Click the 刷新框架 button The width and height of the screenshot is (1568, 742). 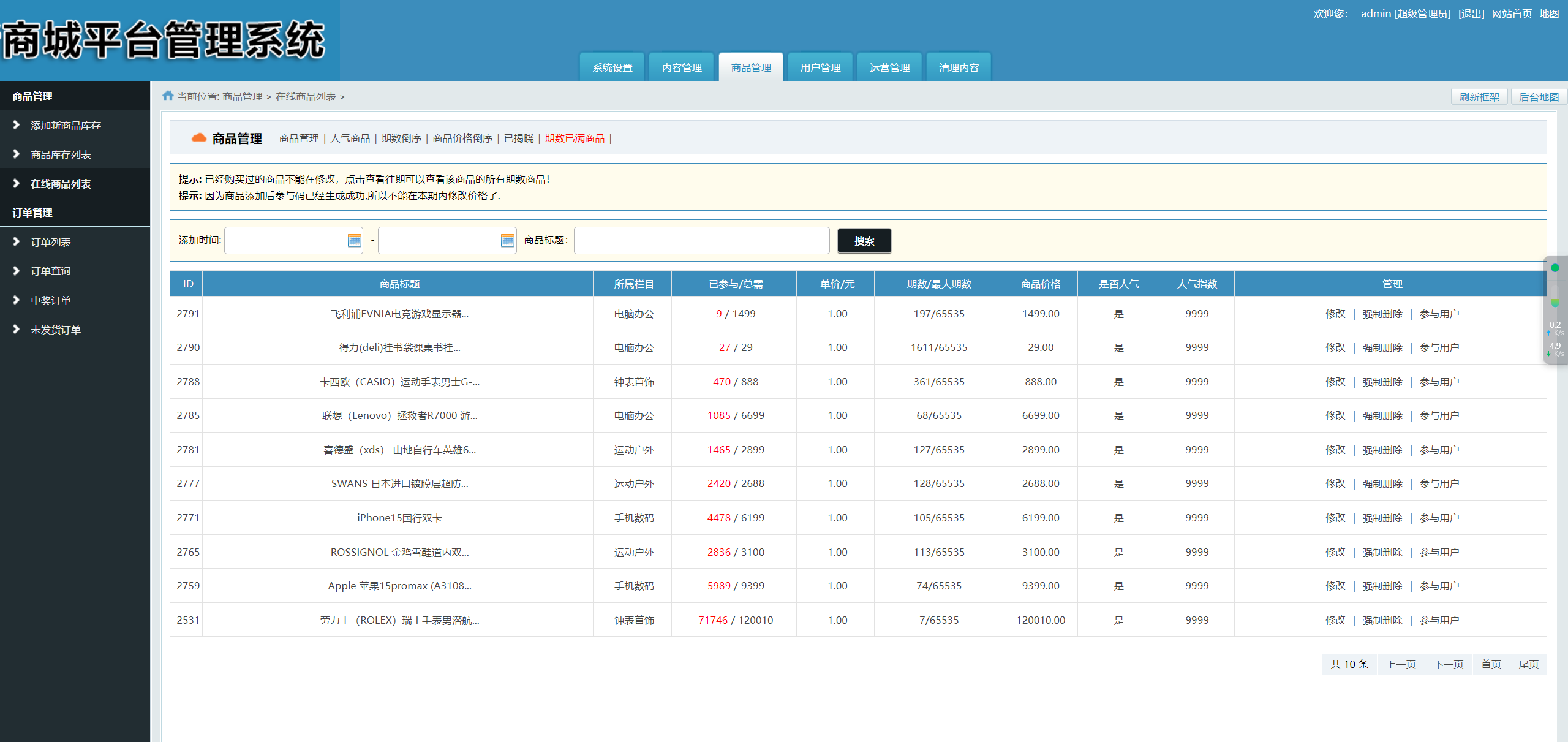point(1479,96)
